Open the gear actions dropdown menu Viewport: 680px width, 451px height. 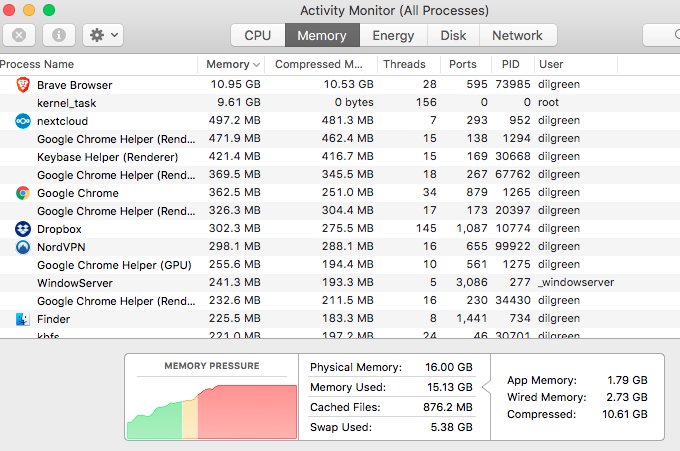(103, 35)
